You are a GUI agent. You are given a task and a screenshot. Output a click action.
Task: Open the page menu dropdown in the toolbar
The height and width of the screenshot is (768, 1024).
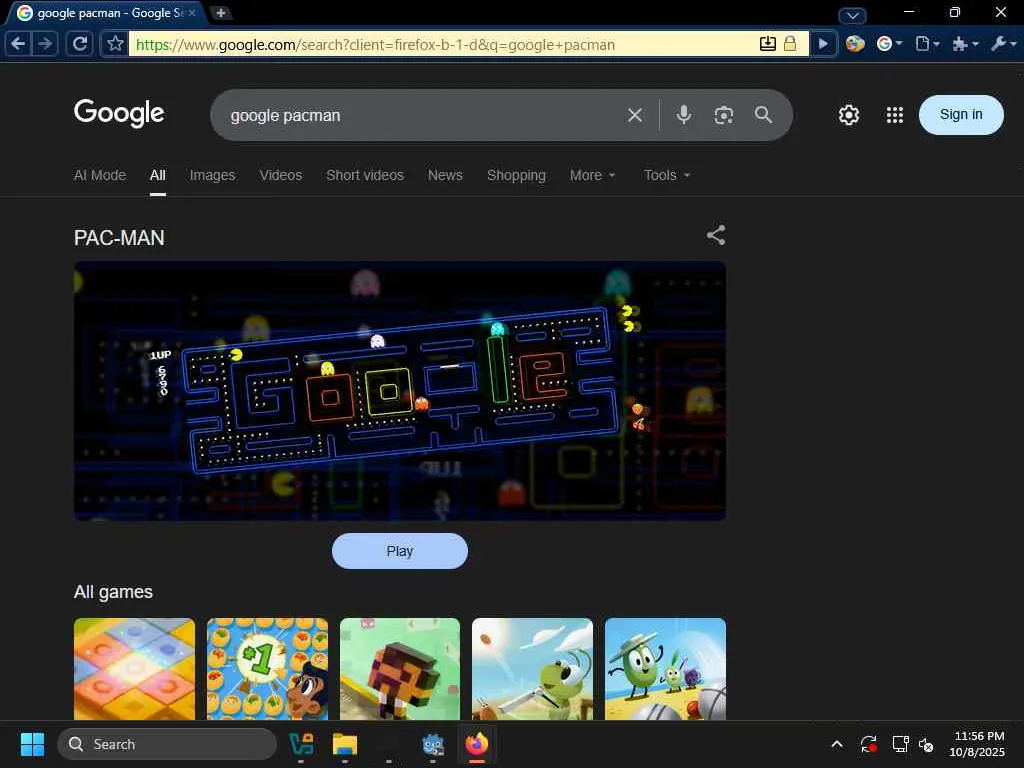[927, 44]
